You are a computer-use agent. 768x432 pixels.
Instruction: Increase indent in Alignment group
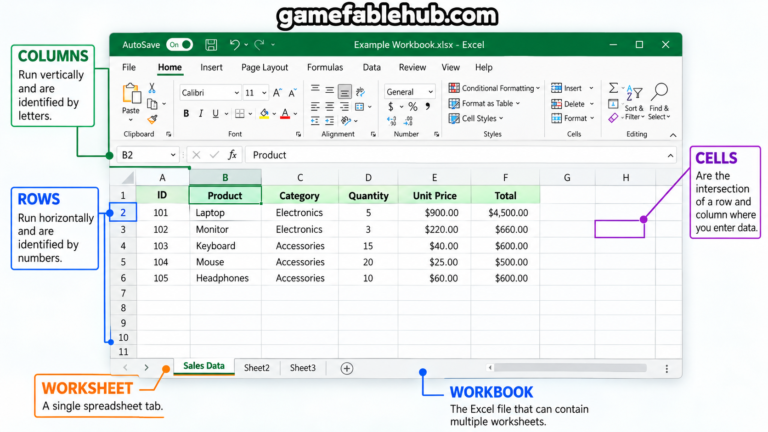pos(330,120)
